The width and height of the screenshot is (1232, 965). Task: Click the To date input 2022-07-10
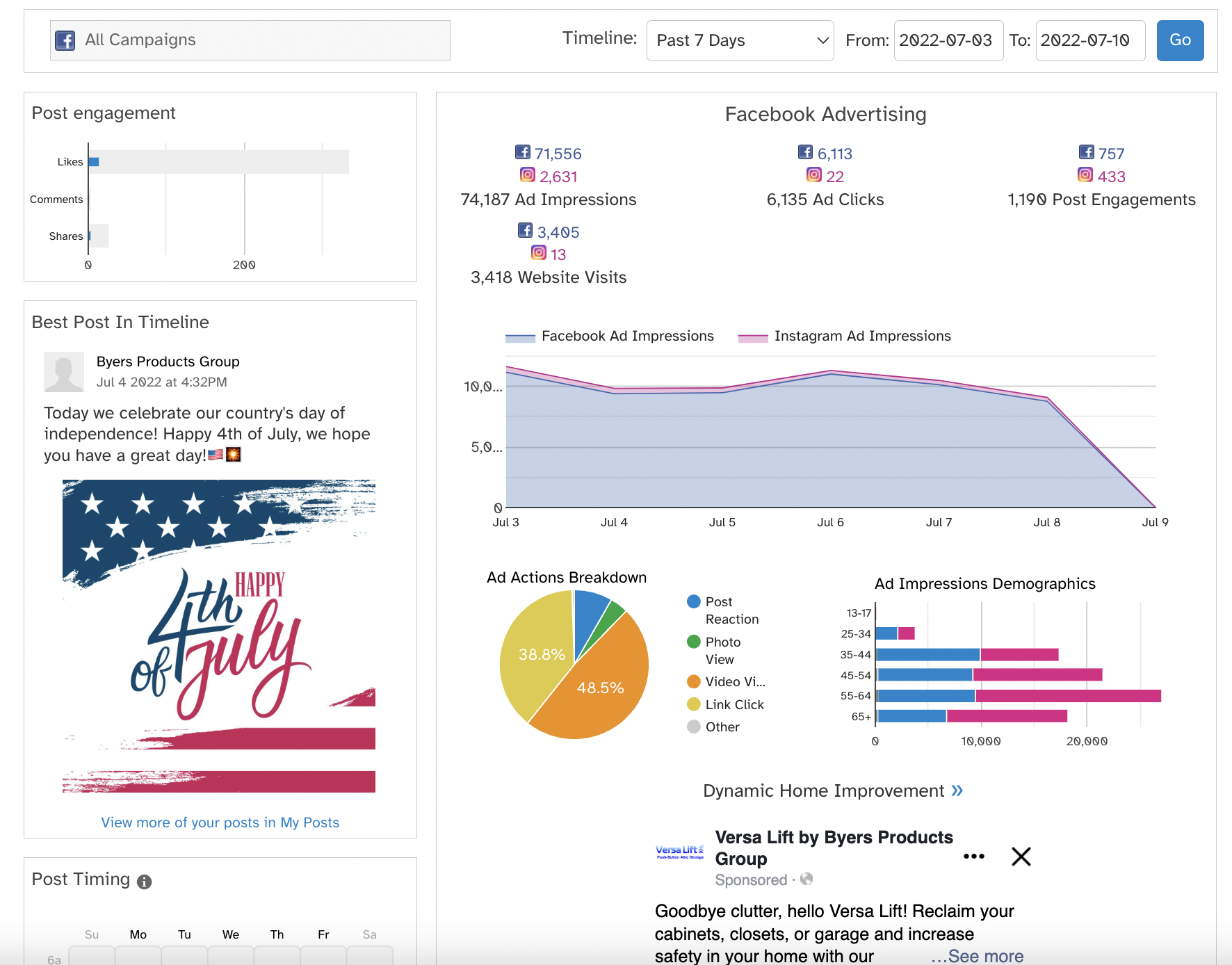coord(1090,40)
